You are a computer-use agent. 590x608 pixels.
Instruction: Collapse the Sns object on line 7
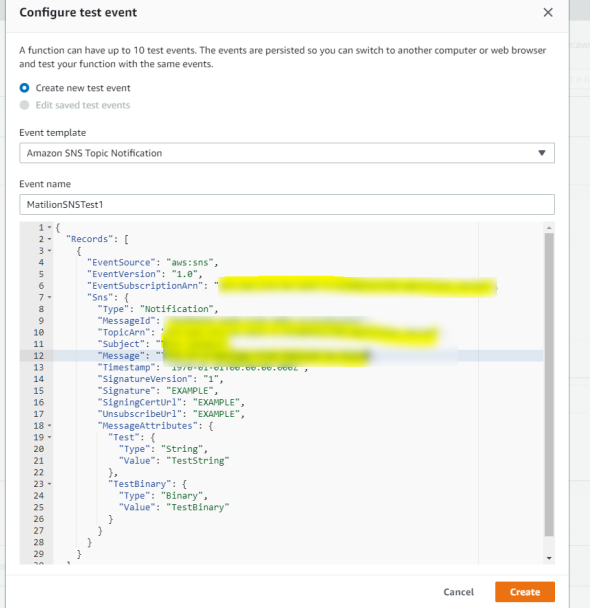(49, 297)
